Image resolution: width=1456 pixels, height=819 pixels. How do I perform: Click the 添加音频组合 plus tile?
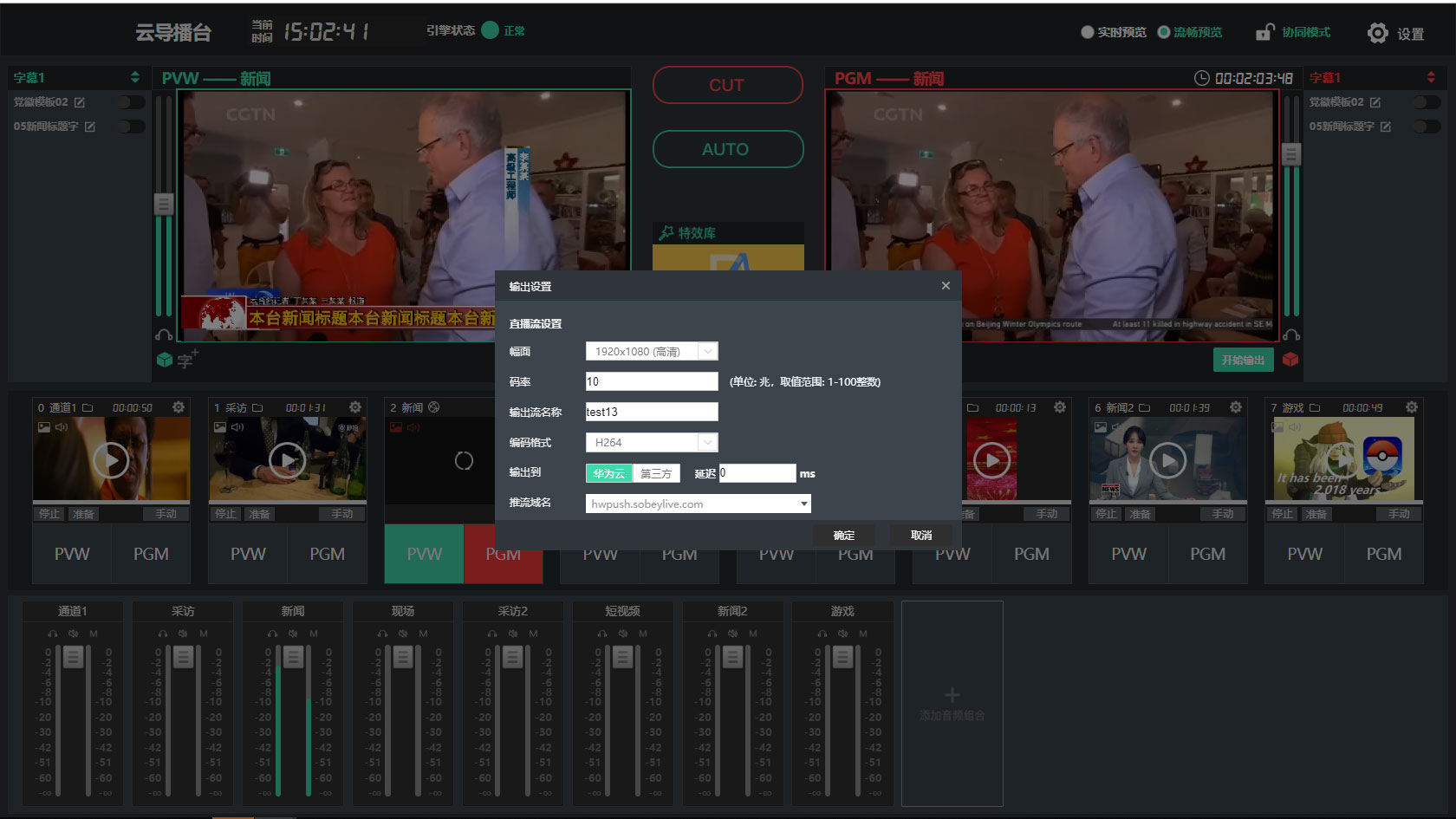pyautogui.click(x=952, y=704)
